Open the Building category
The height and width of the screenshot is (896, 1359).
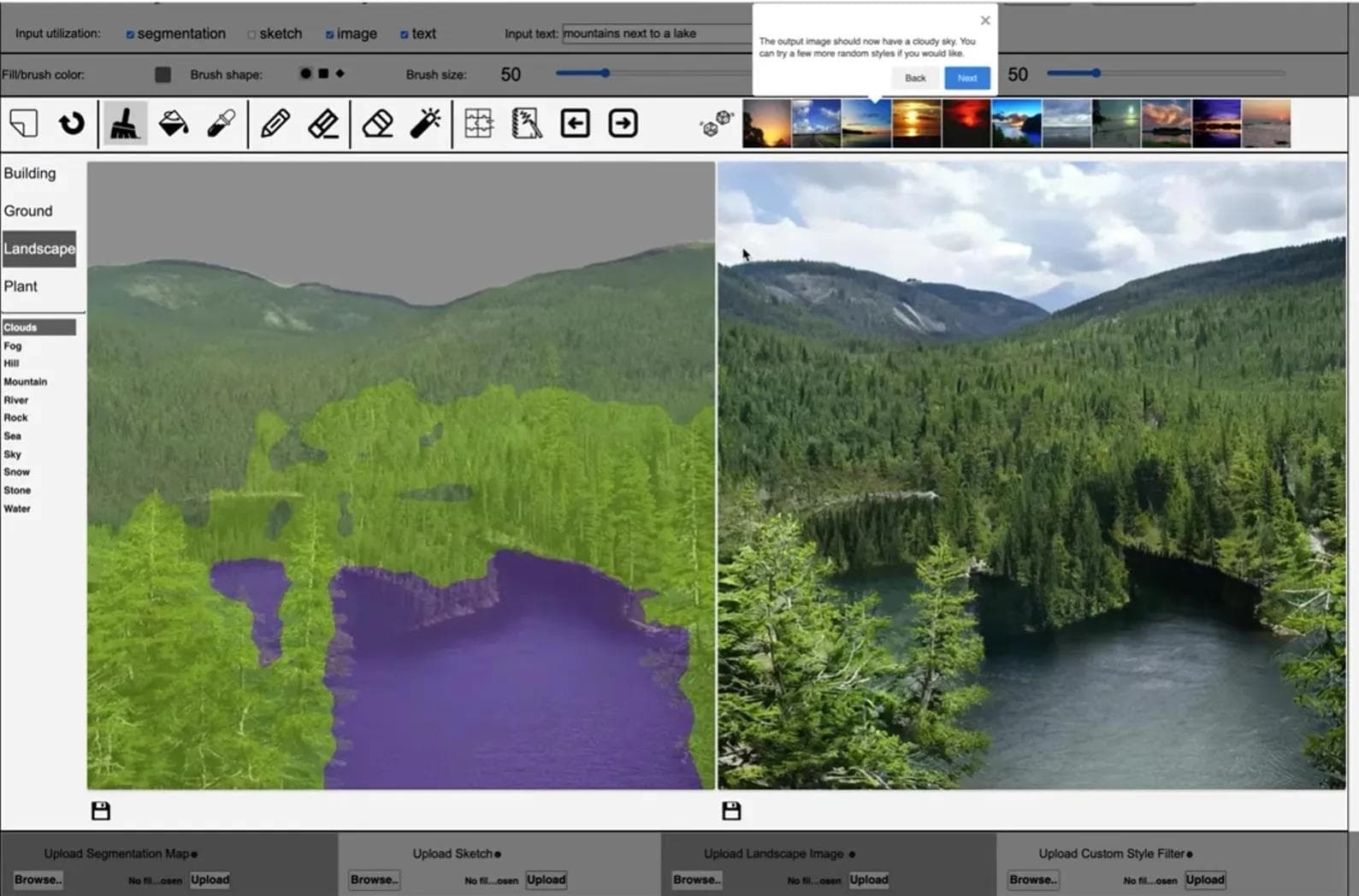(x=30, y=174)
